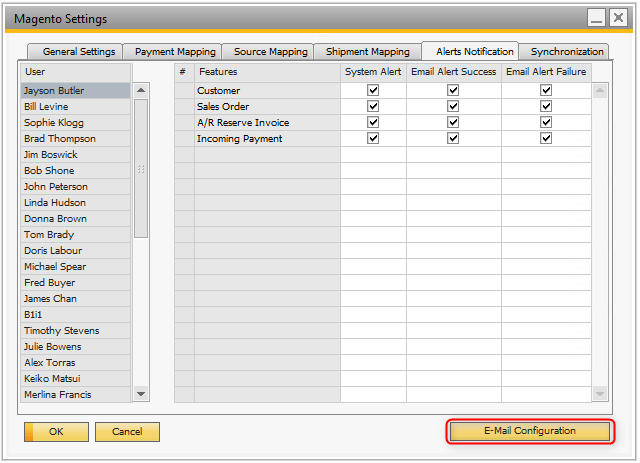This screenshot has height=463, width=640.
Task: Disable Email Alert Failure for Incoming Payment
Action: [546, 138]
